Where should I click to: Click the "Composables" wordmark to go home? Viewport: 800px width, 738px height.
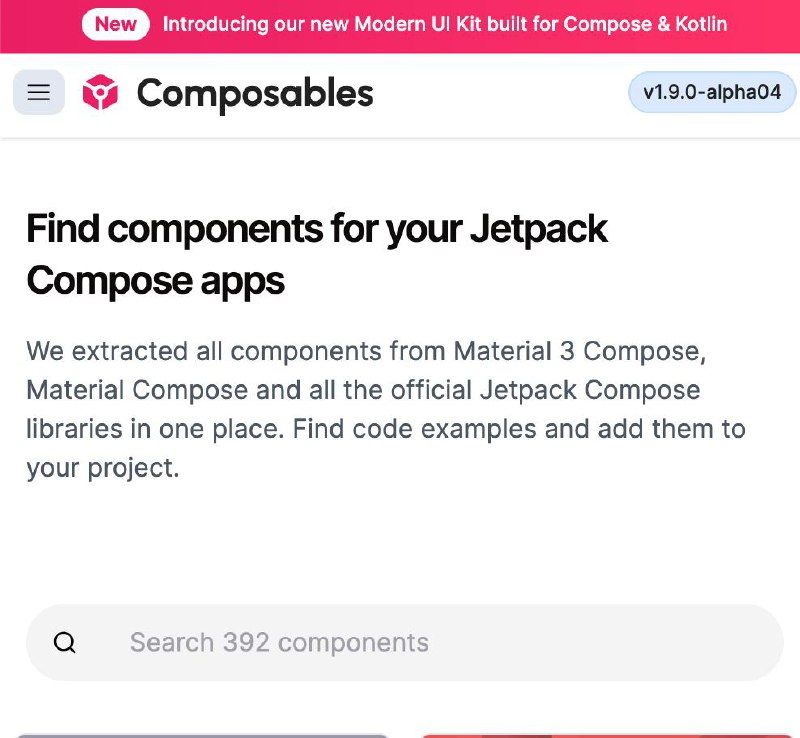254,93
